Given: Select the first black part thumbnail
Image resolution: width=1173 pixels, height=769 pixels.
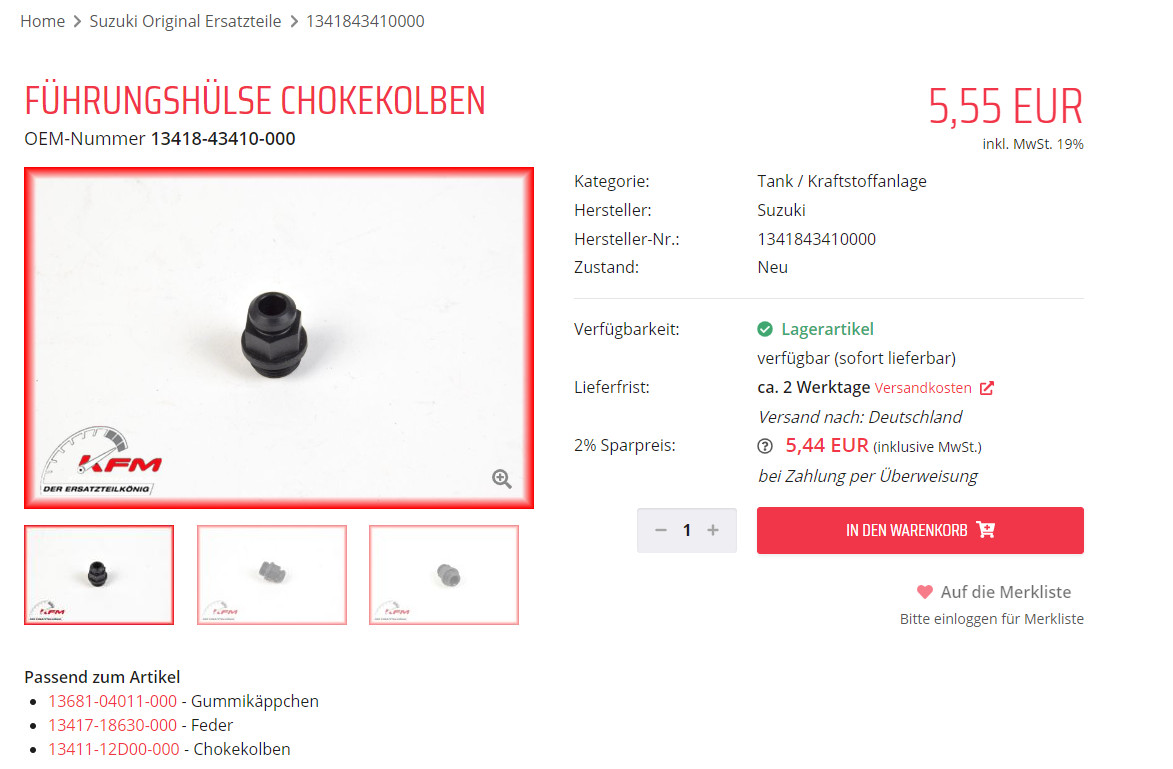Looking at the screenshot, I should pyautogui.click(x=99, y=575).
